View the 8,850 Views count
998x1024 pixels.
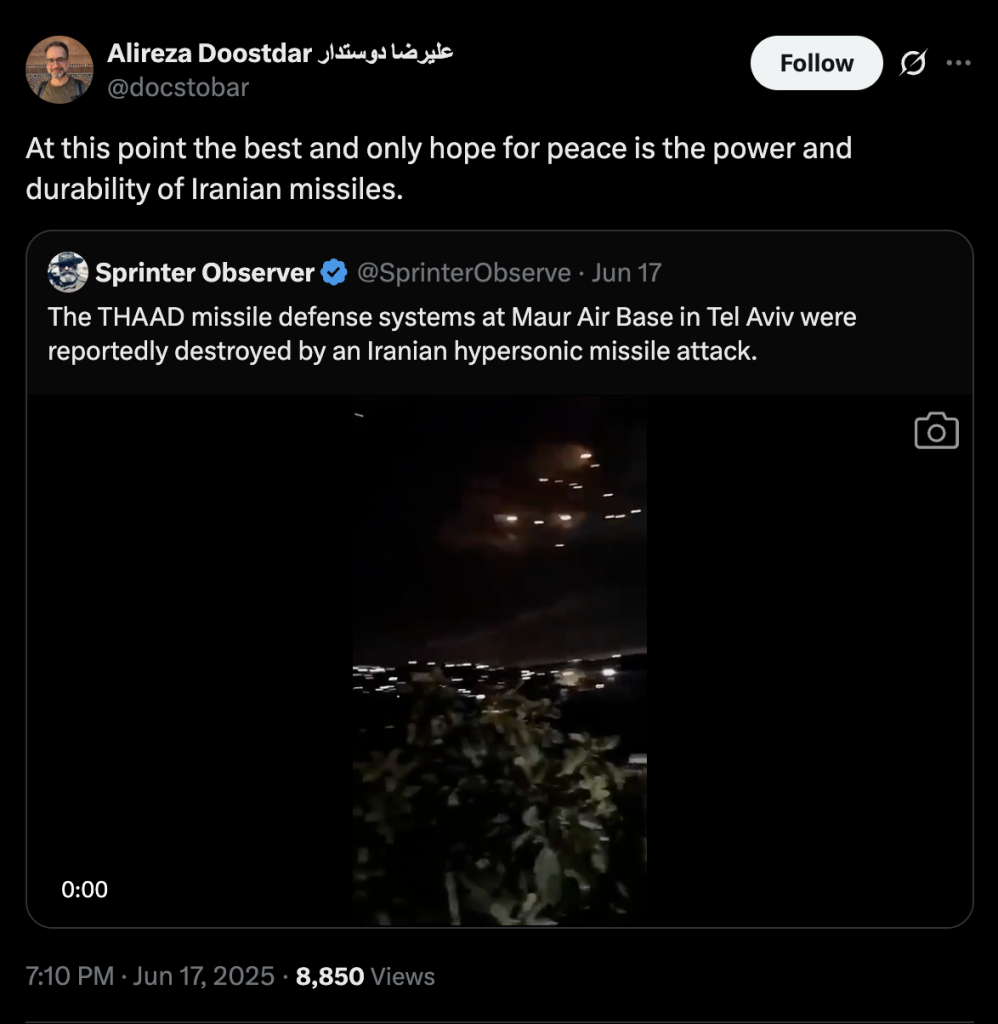point(365,976)
